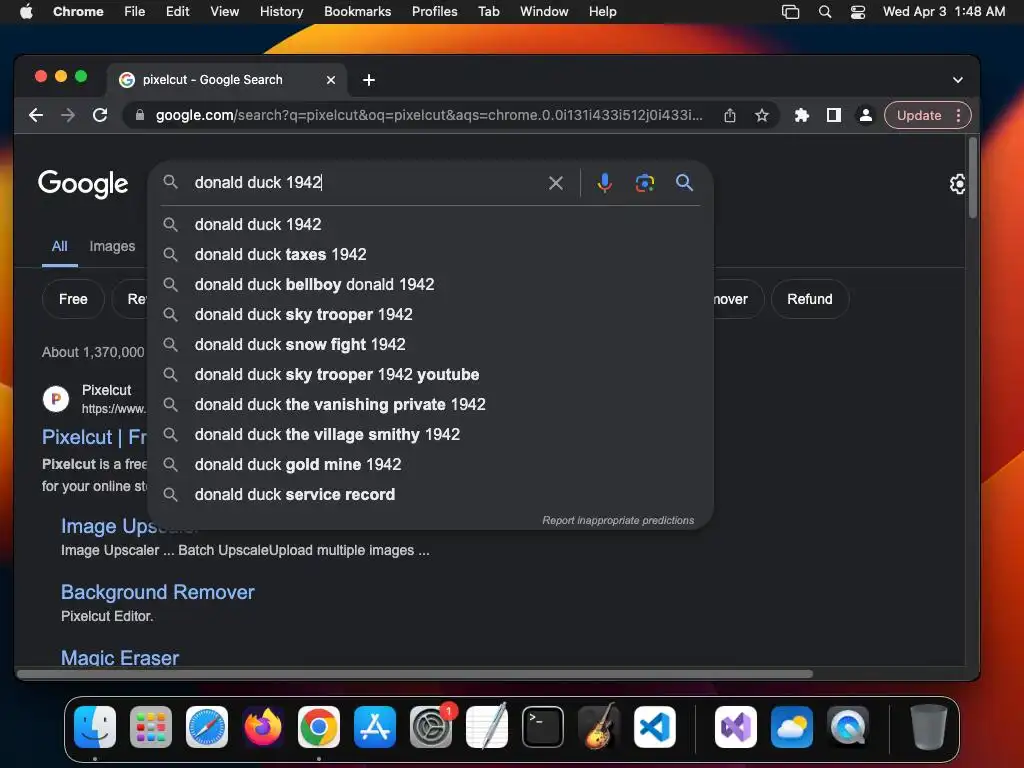Click the blue search magnifier button
Image resolution: width=1024 pixels, height=768 pixels.
click(x=684, y=182)
